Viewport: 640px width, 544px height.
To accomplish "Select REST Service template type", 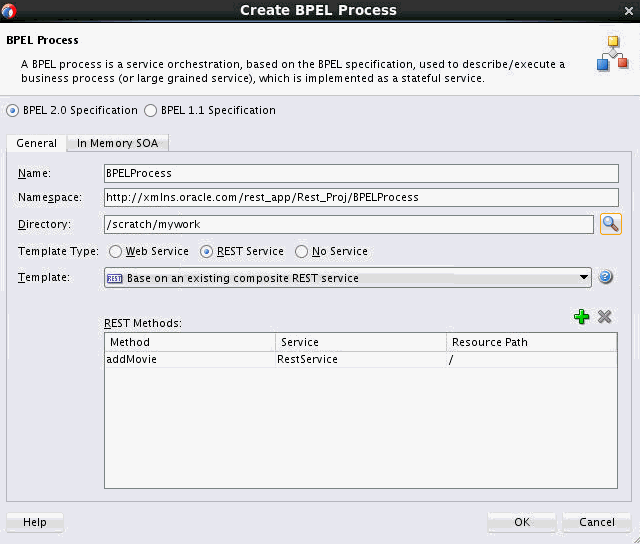I will click(x=206, y=251).
